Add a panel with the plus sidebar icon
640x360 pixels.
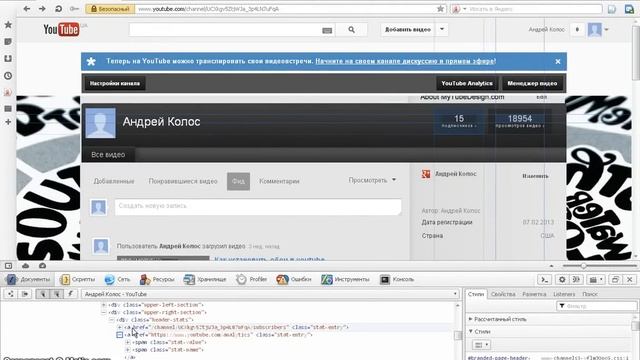click(x=8, y=122)
